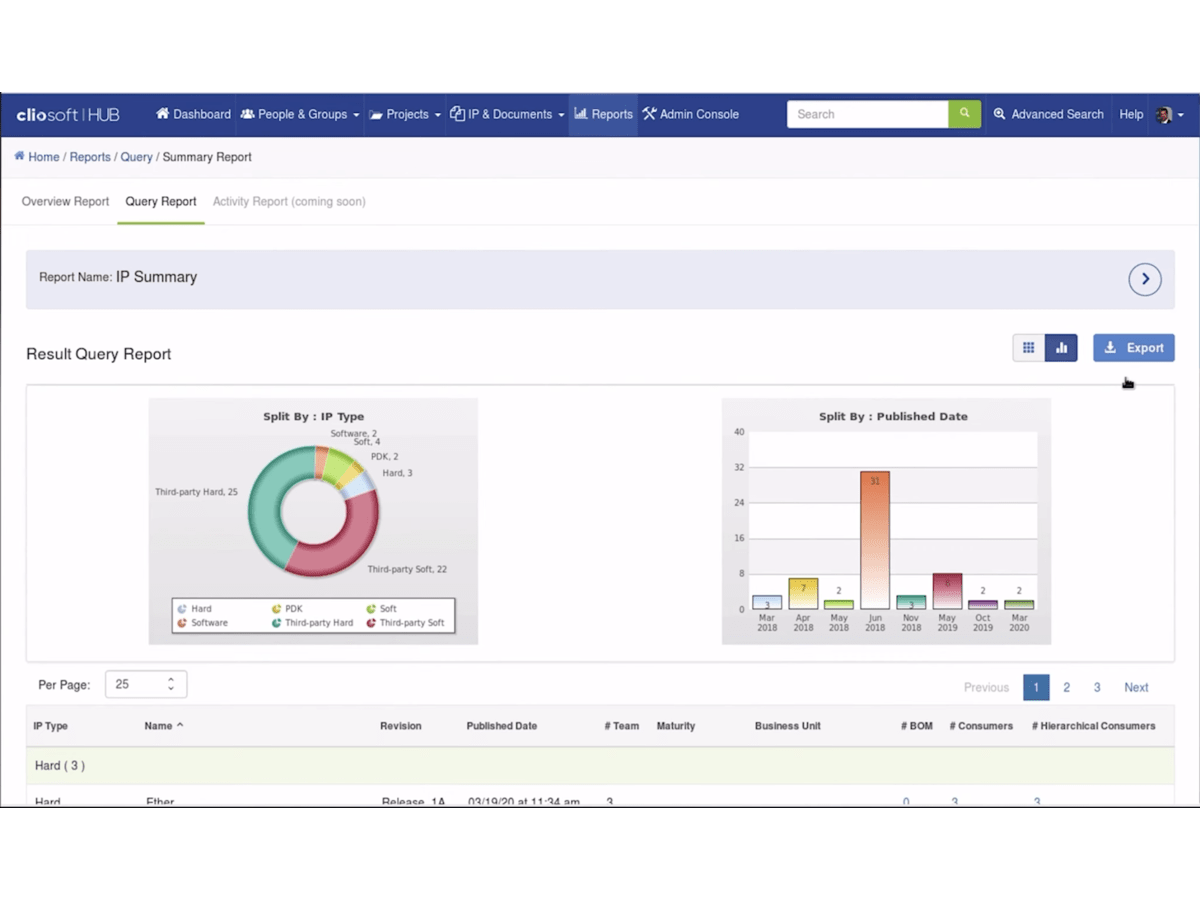This screenshot has height=900, width=1200.
Task: Open the IP & Documents menu
Action: click(507, 115)
